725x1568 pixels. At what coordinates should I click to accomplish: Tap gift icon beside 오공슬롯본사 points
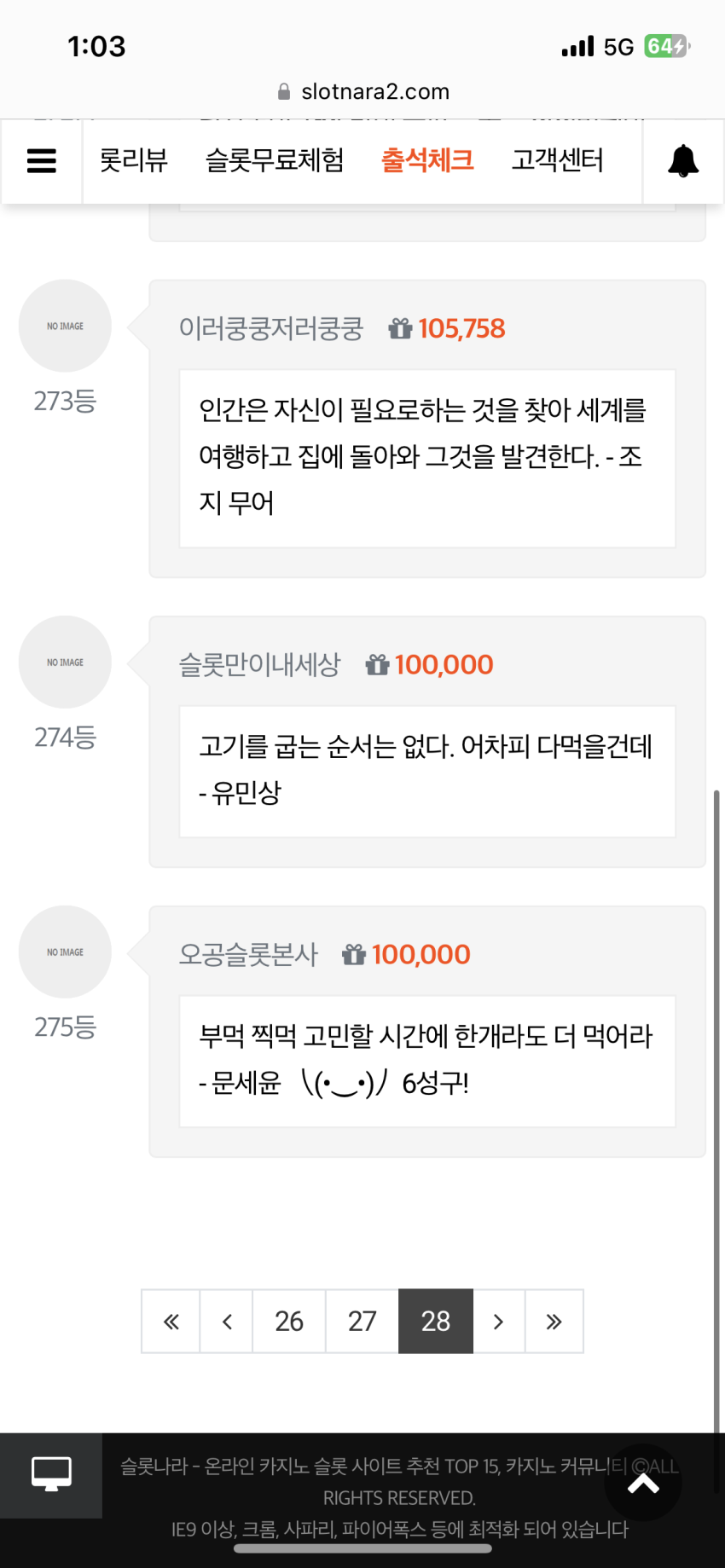354,954
